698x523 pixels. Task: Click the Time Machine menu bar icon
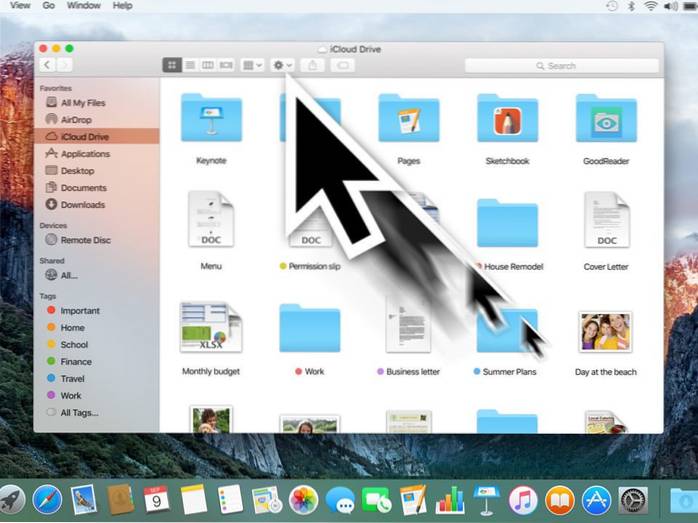[x=612, y=6]
